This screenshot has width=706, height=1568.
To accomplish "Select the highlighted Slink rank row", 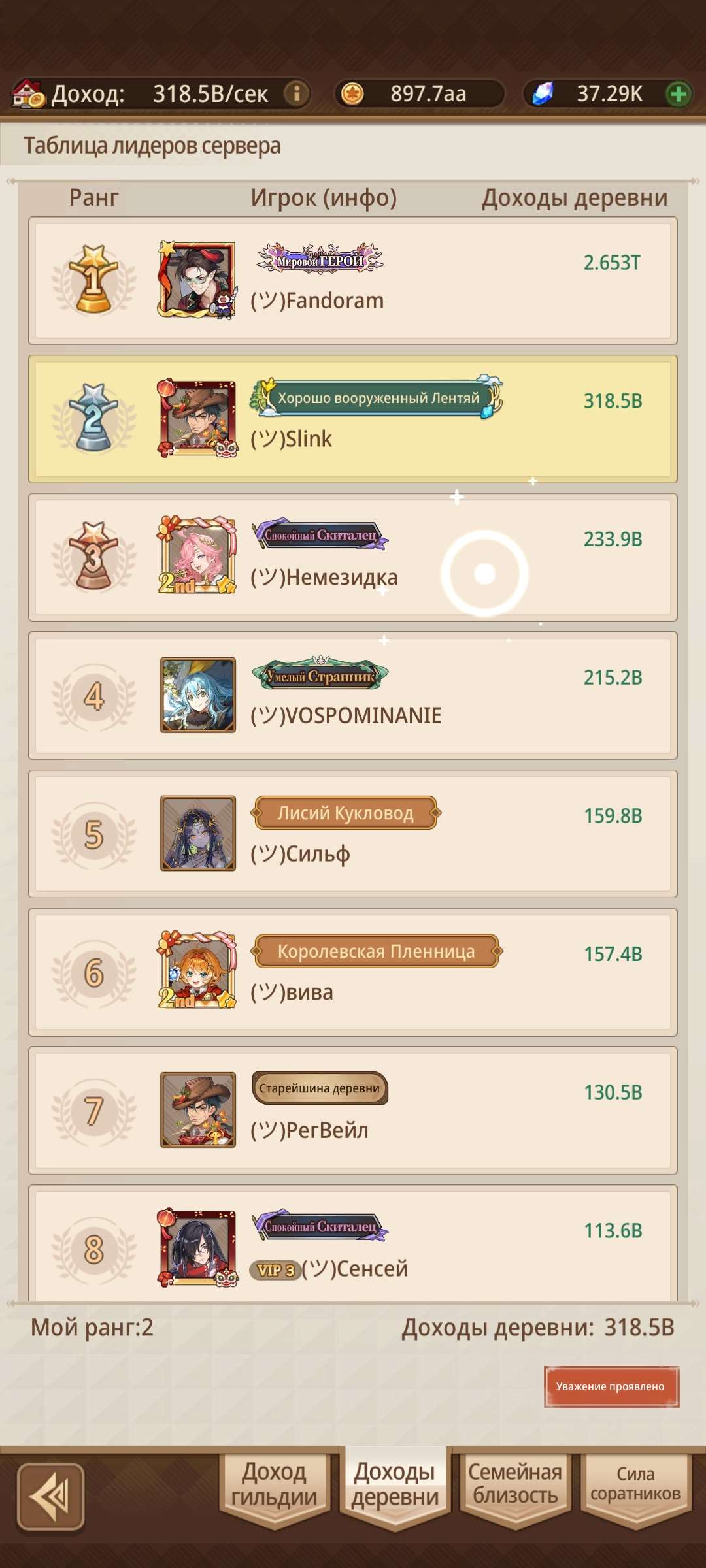I will point(353,419).
